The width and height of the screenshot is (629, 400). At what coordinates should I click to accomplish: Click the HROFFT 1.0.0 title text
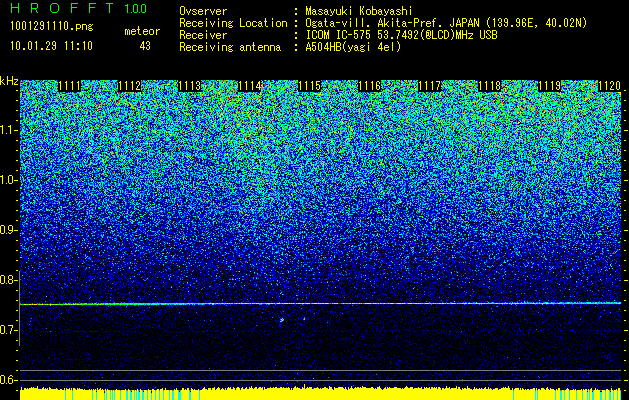[x=78, y=8]
